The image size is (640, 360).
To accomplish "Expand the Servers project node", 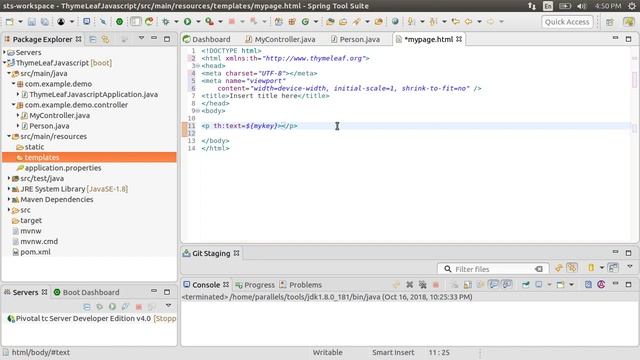I will coord(4,52).
